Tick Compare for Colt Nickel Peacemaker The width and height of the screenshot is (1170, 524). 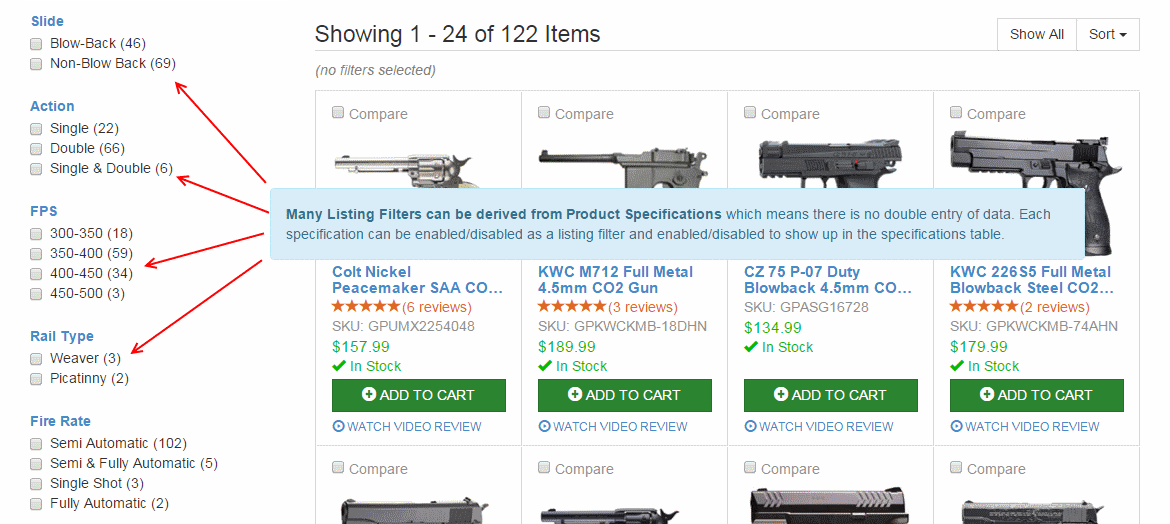coord(338,113)
